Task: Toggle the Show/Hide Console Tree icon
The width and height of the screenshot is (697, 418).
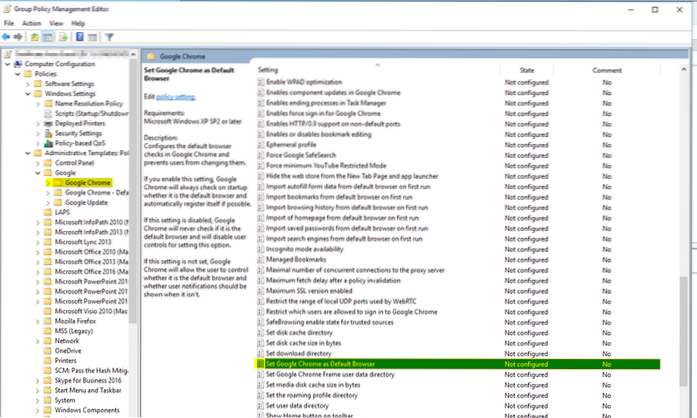Action: coord(47,38)
